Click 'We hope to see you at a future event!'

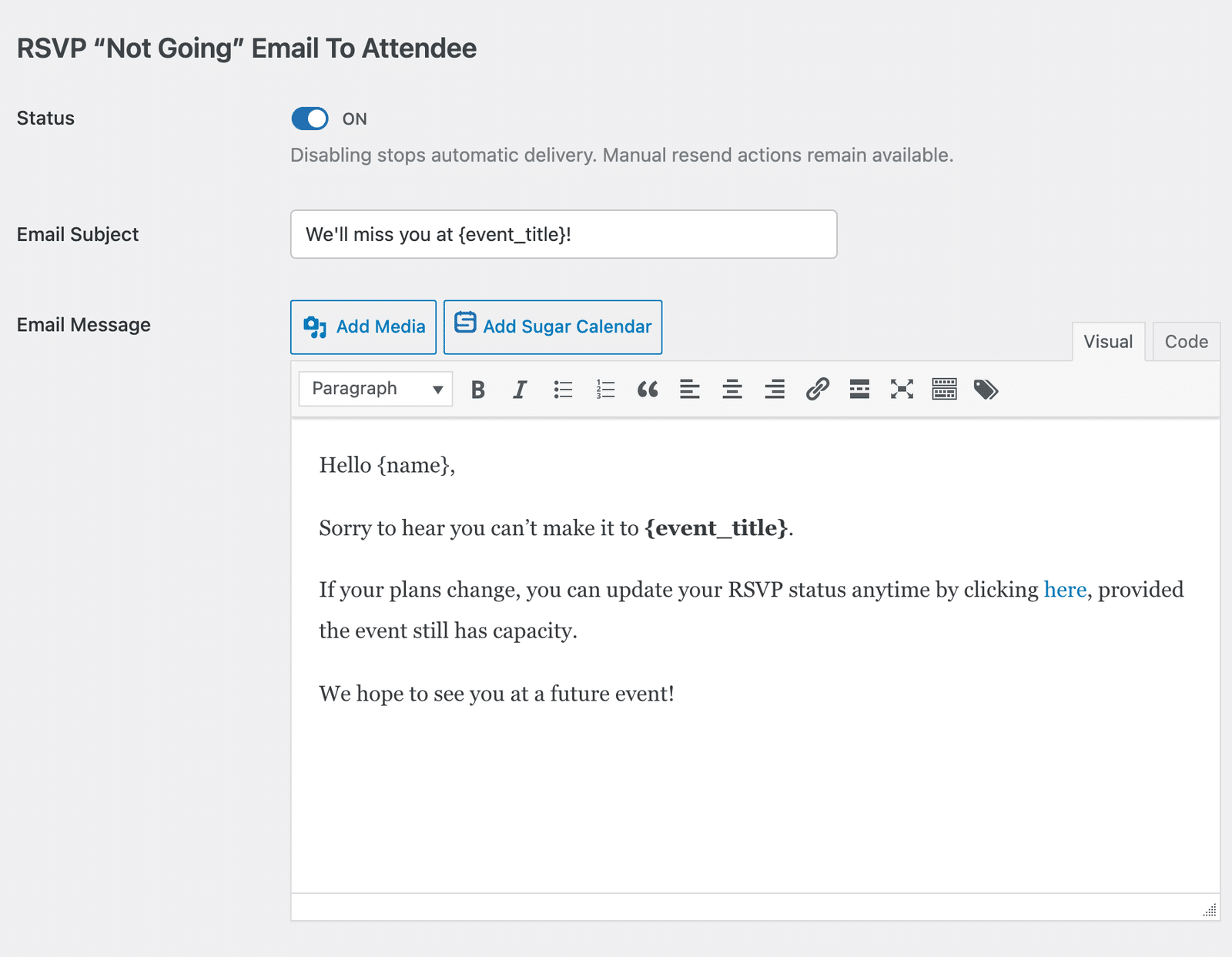coord(497,694)
